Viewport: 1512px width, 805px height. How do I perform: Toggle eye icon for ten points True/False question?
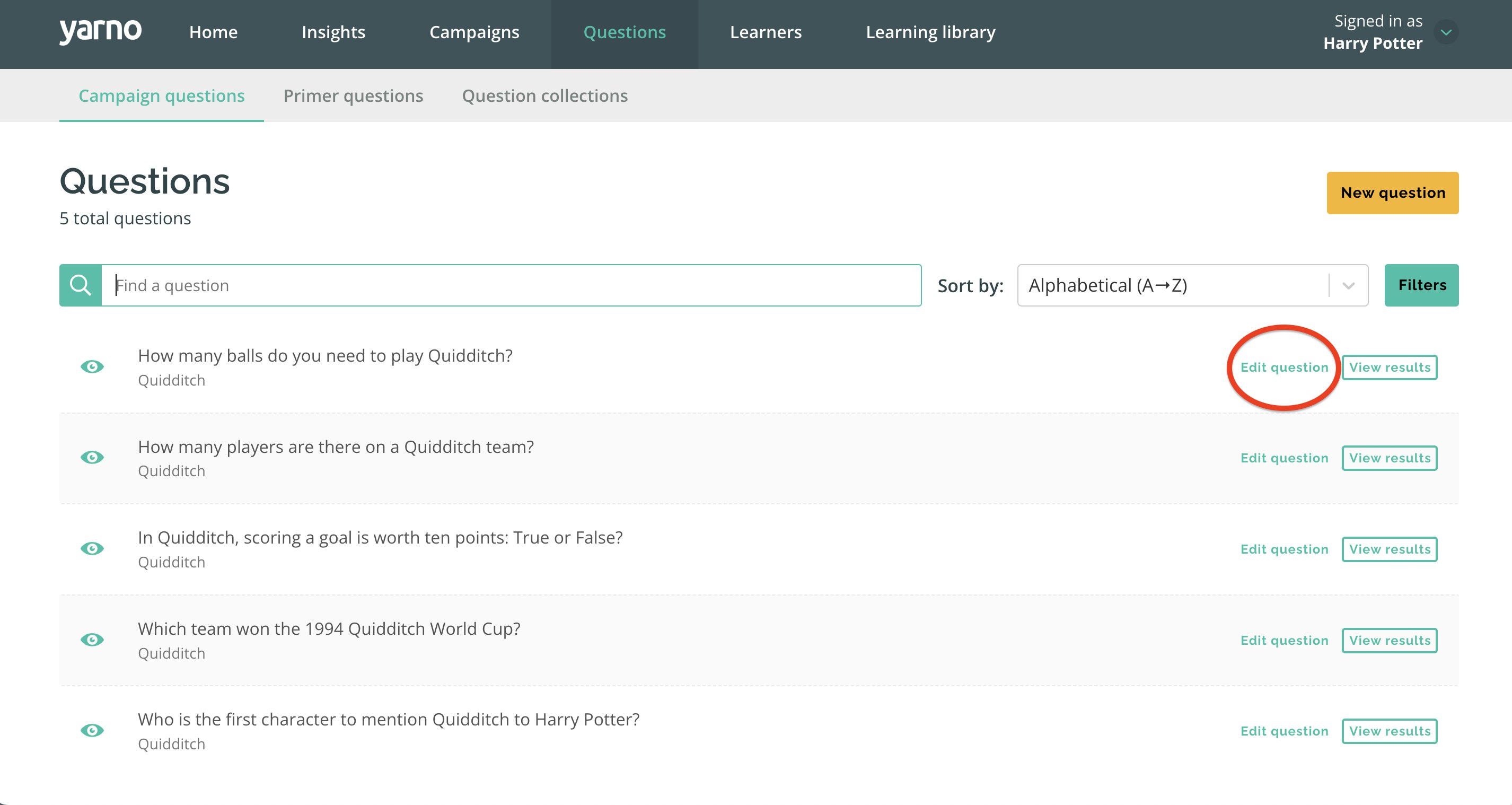pyautogui.click(x=92, y=548)
